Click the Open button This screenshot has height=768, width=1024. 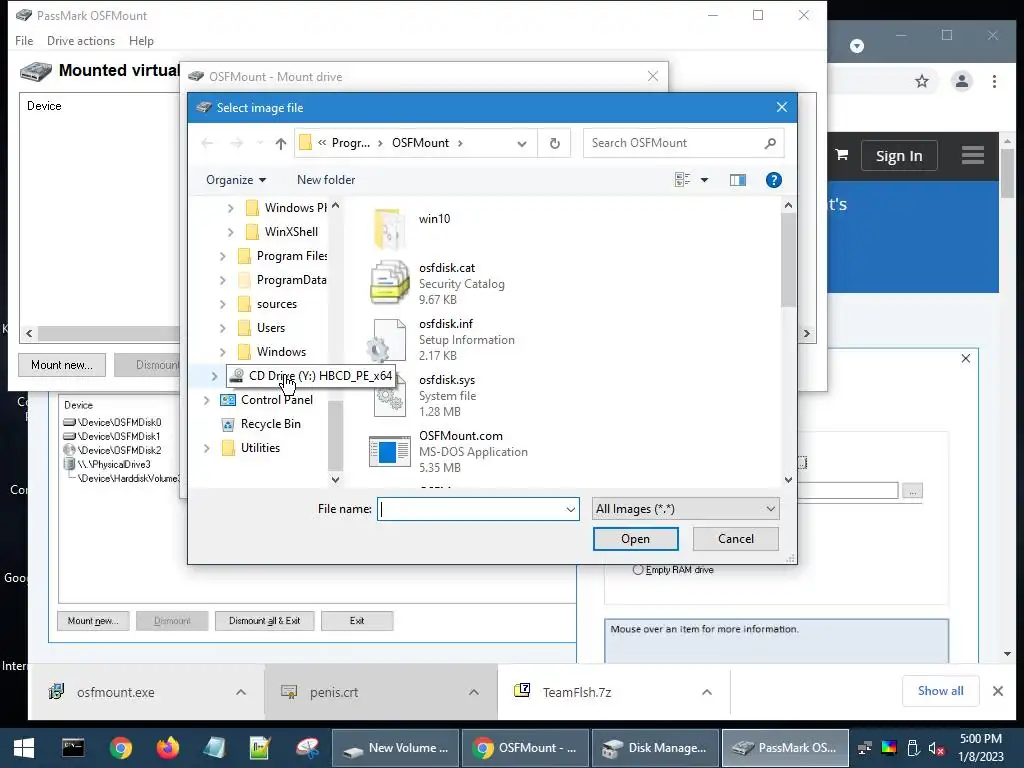(635, 539)
